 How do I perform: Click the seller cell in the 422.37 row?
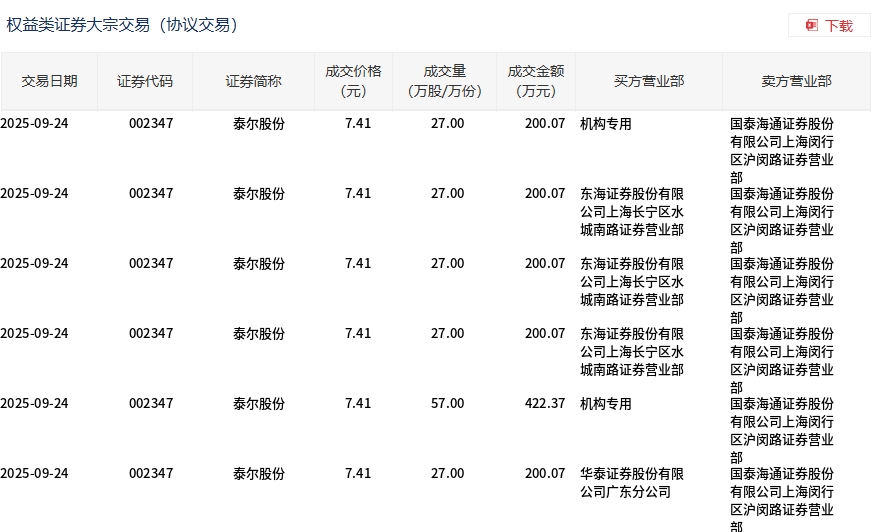(782, 430)
